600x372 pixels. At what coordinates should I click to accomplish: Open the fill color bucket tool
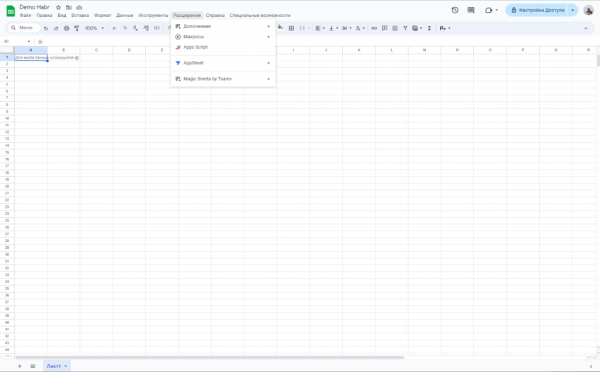[280, 28]
